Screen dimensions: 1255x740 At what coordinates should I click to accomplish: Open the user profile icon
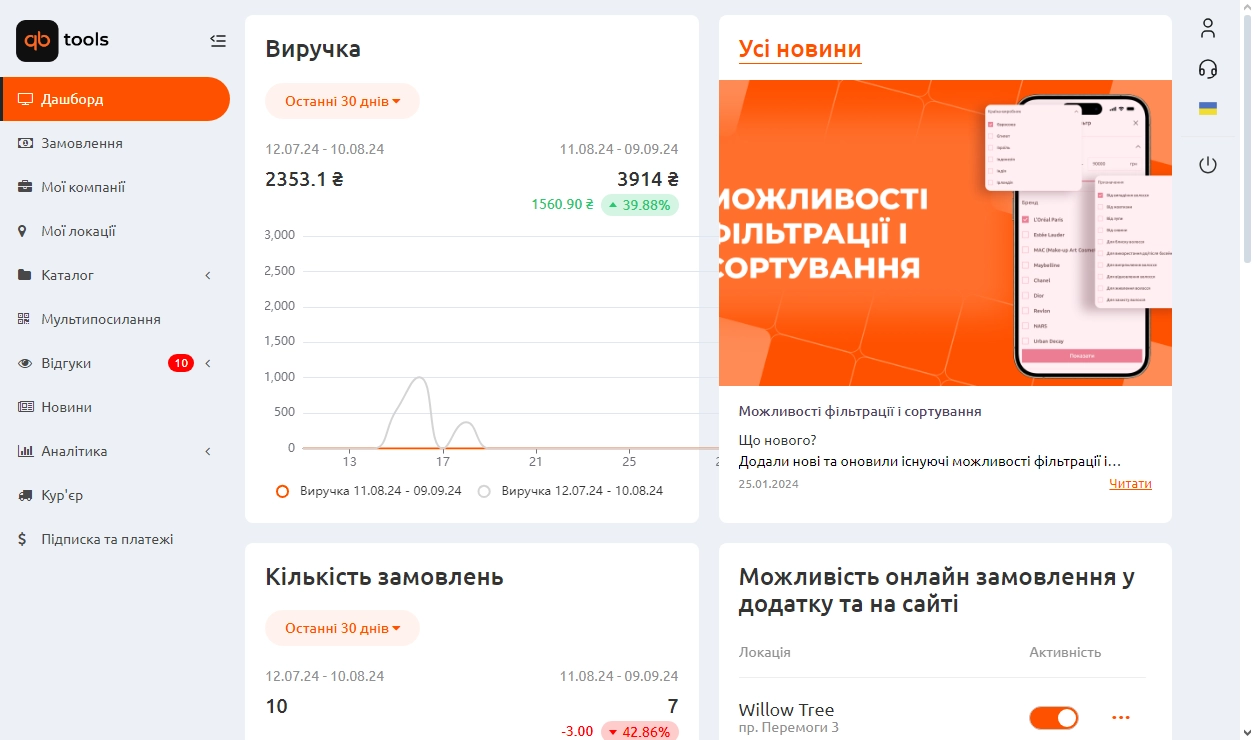point(1208,28)
